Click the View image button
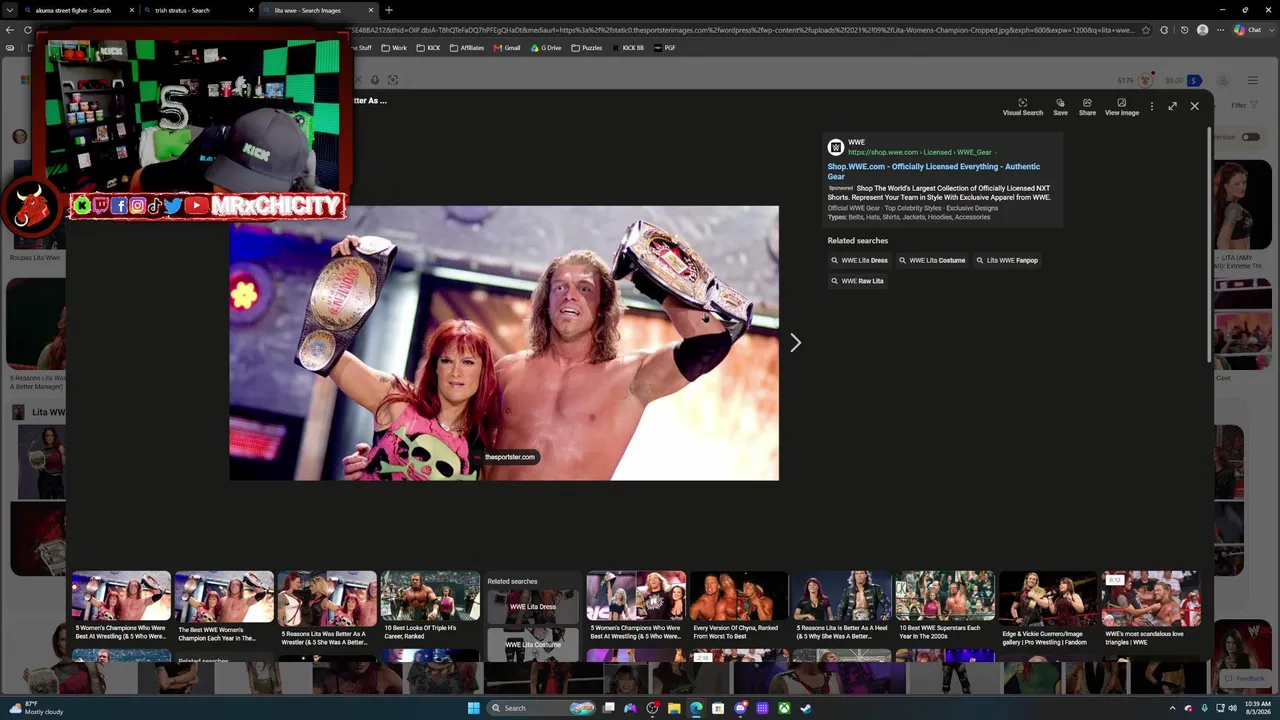Screen dimensions: 1280x720 [1121, 107]
